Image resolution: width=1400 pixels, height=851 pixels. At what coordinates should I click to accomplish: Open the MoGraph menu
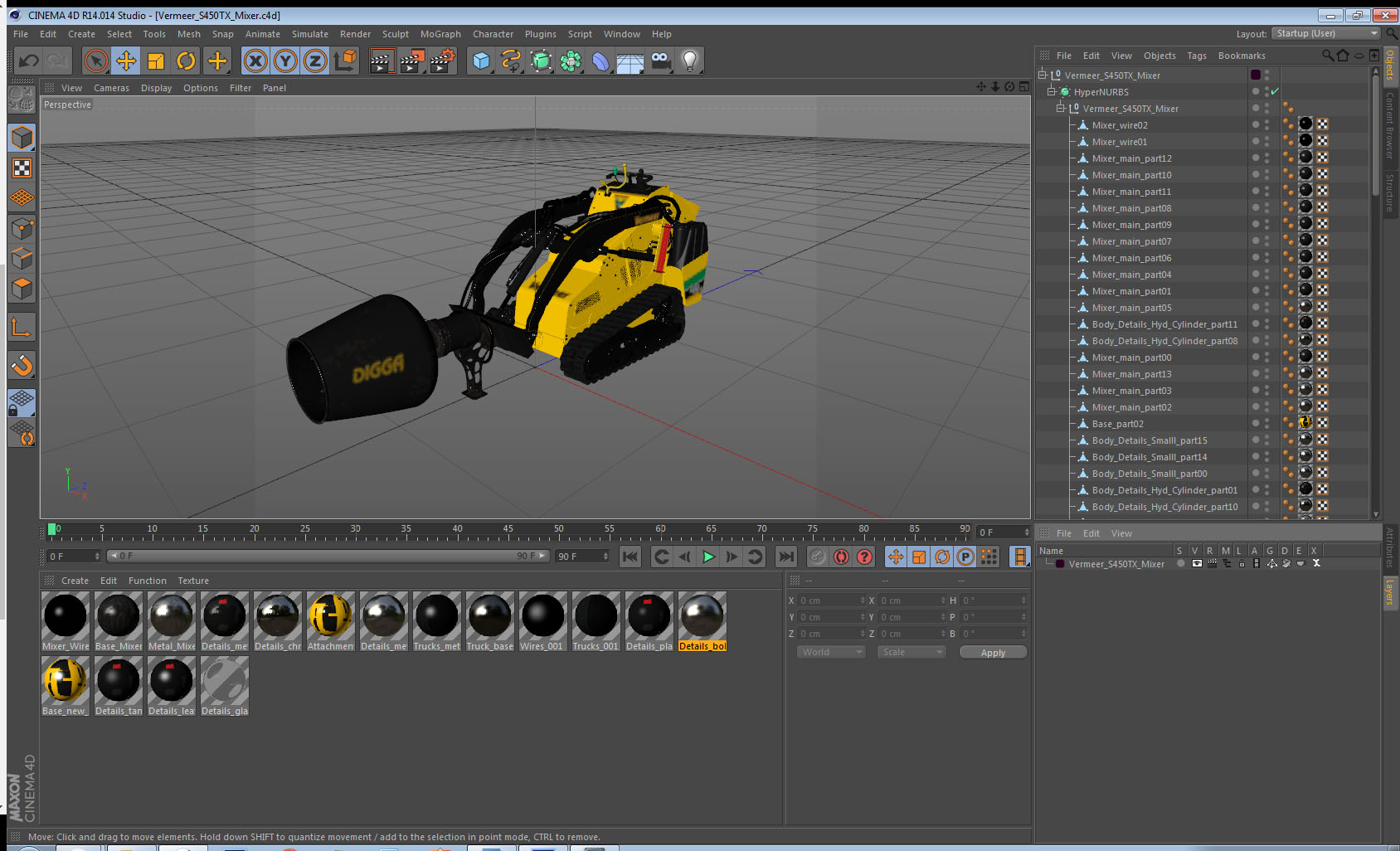click(440, 34)
